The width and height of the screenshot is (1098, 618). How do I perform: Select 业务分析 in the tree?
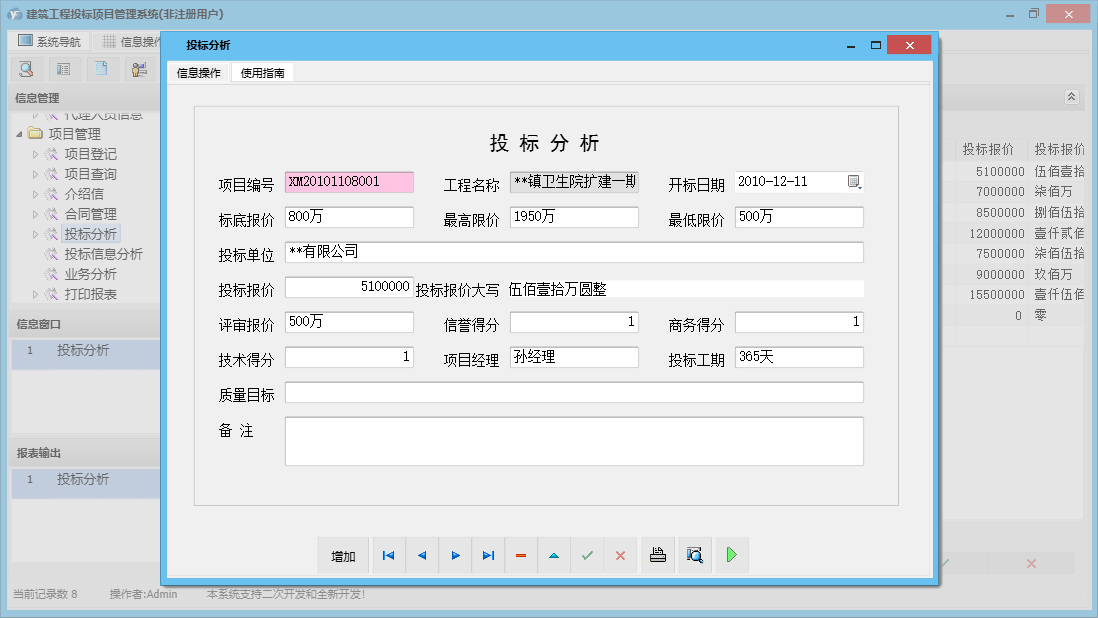pos(90,274)
